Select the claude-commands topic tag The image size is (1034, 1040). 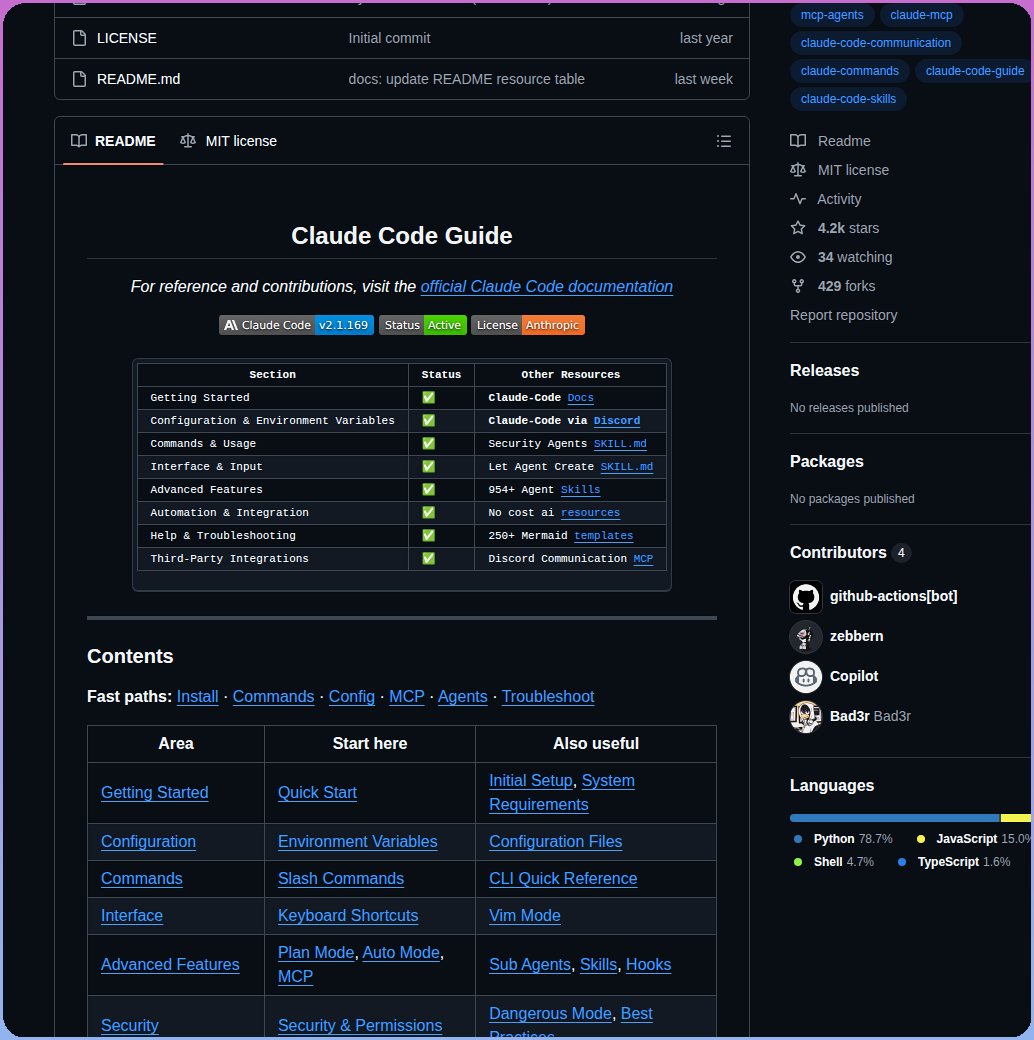coord(850,71)
